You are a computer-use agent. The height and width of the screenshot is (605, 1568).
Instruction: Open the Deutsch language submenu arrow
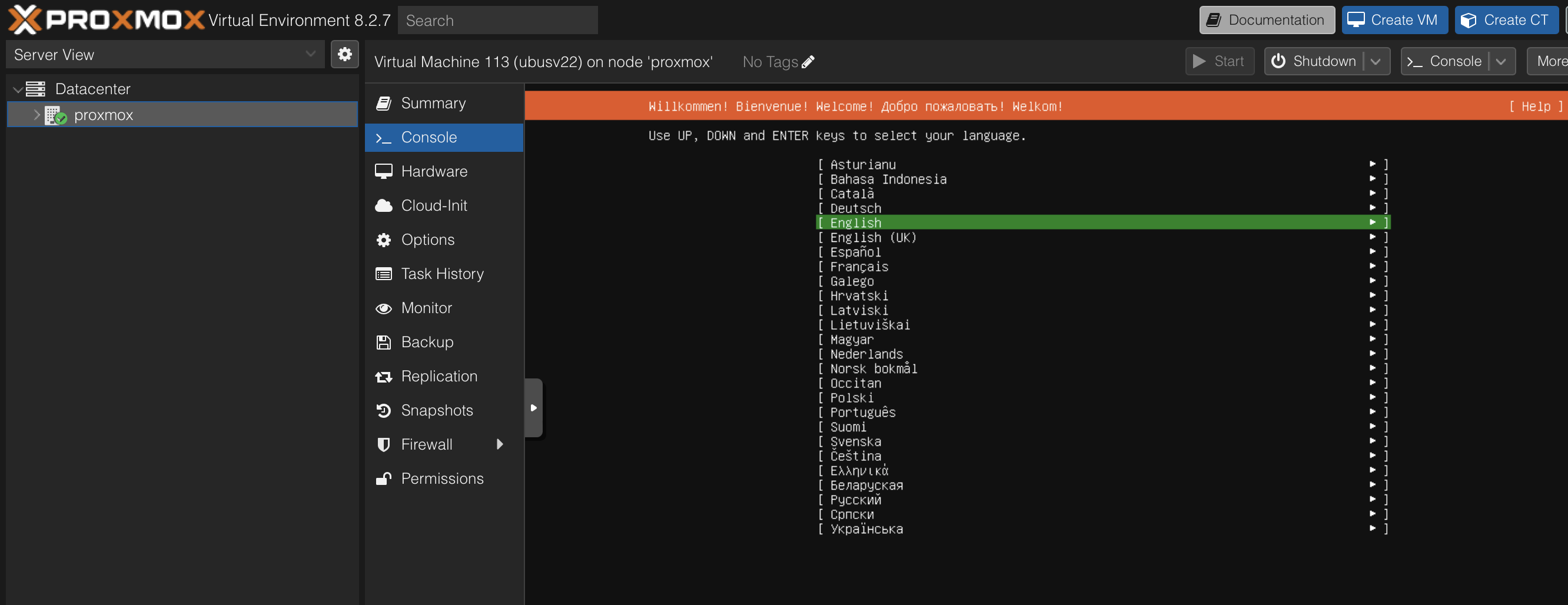coord(1373,208)
